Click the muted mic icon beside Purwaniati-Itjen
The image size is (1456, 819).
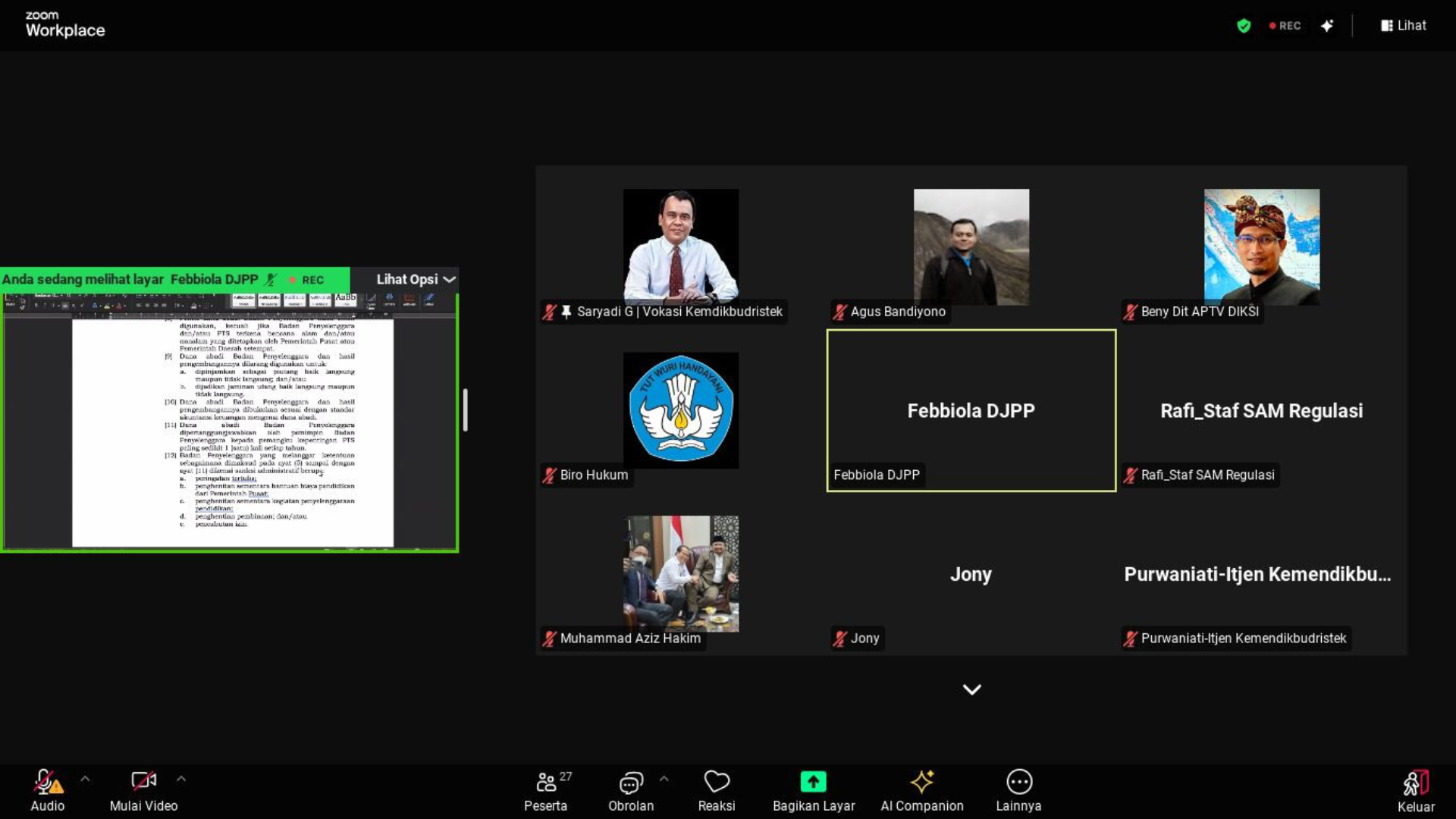[1130, 639]
